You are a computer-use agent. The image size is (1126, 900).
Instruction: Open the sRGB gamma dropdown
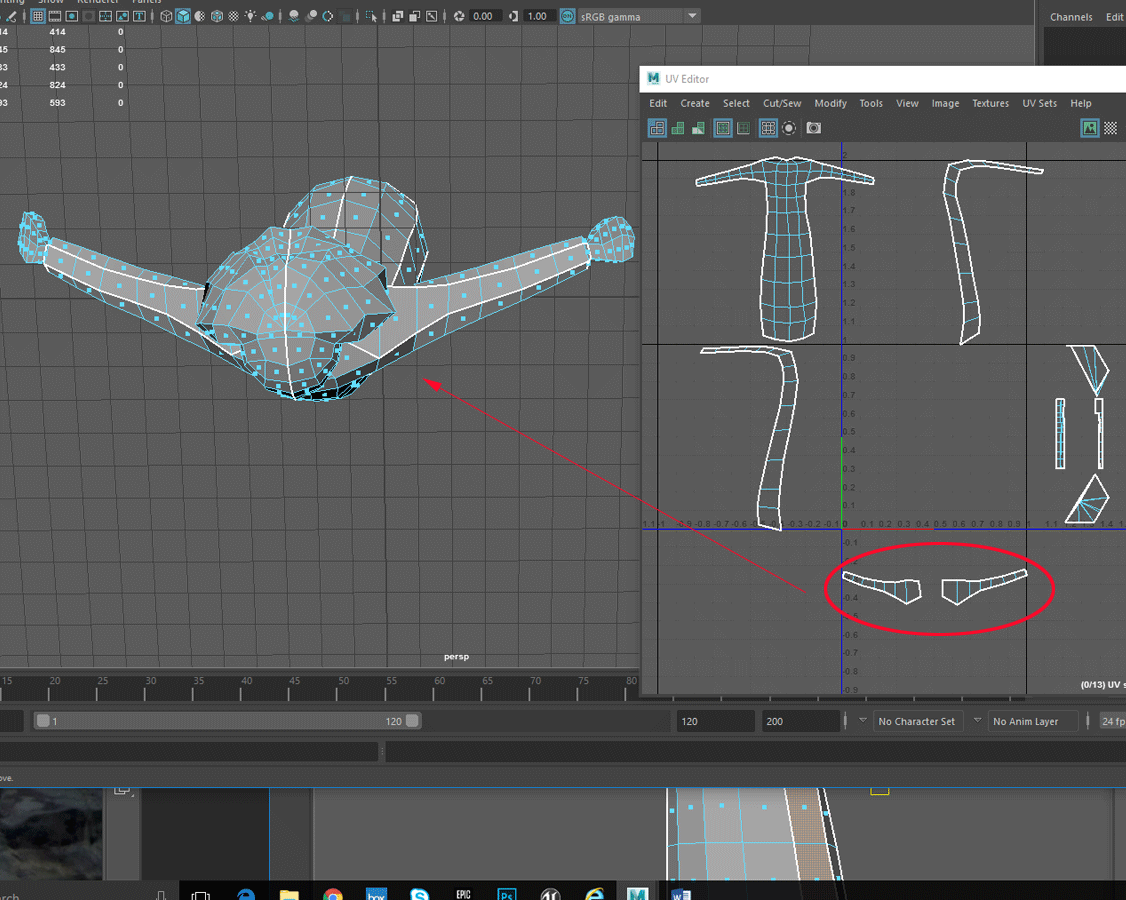639,16
